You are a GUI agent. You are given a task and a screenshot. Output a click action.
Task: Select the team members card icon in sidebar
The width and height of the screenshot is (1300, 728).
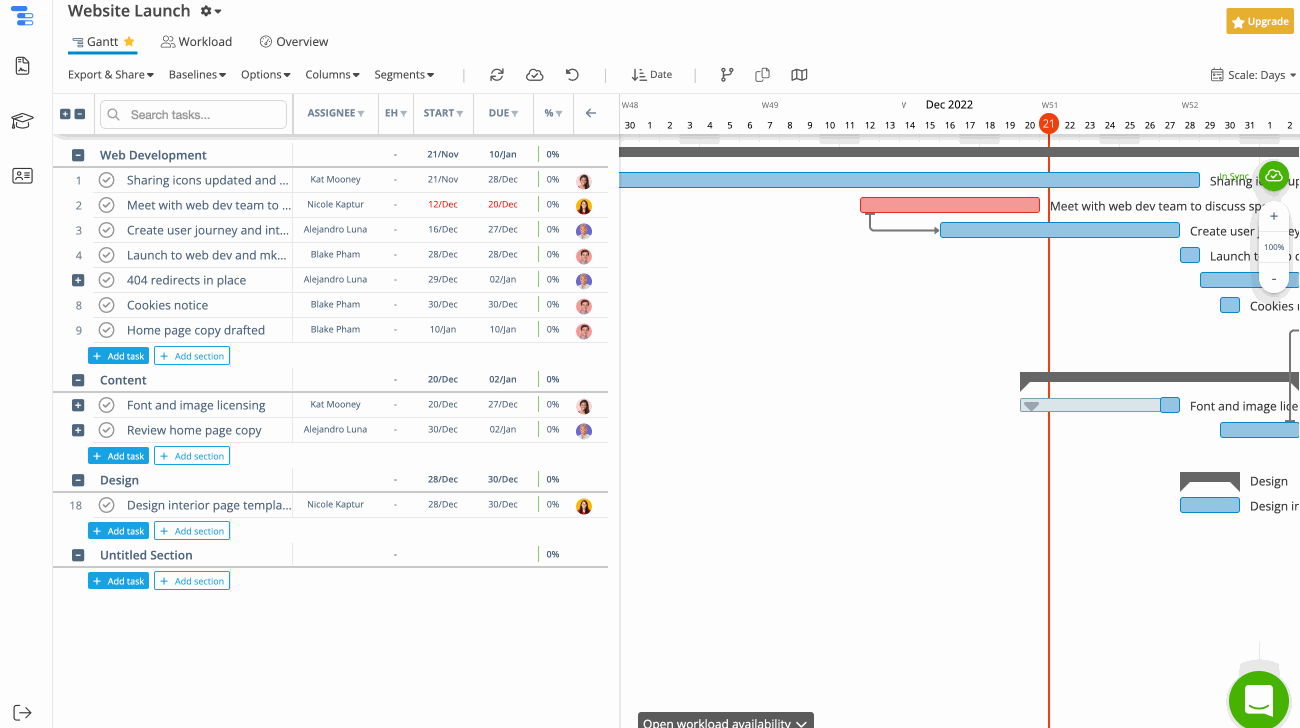pos(22,175)
